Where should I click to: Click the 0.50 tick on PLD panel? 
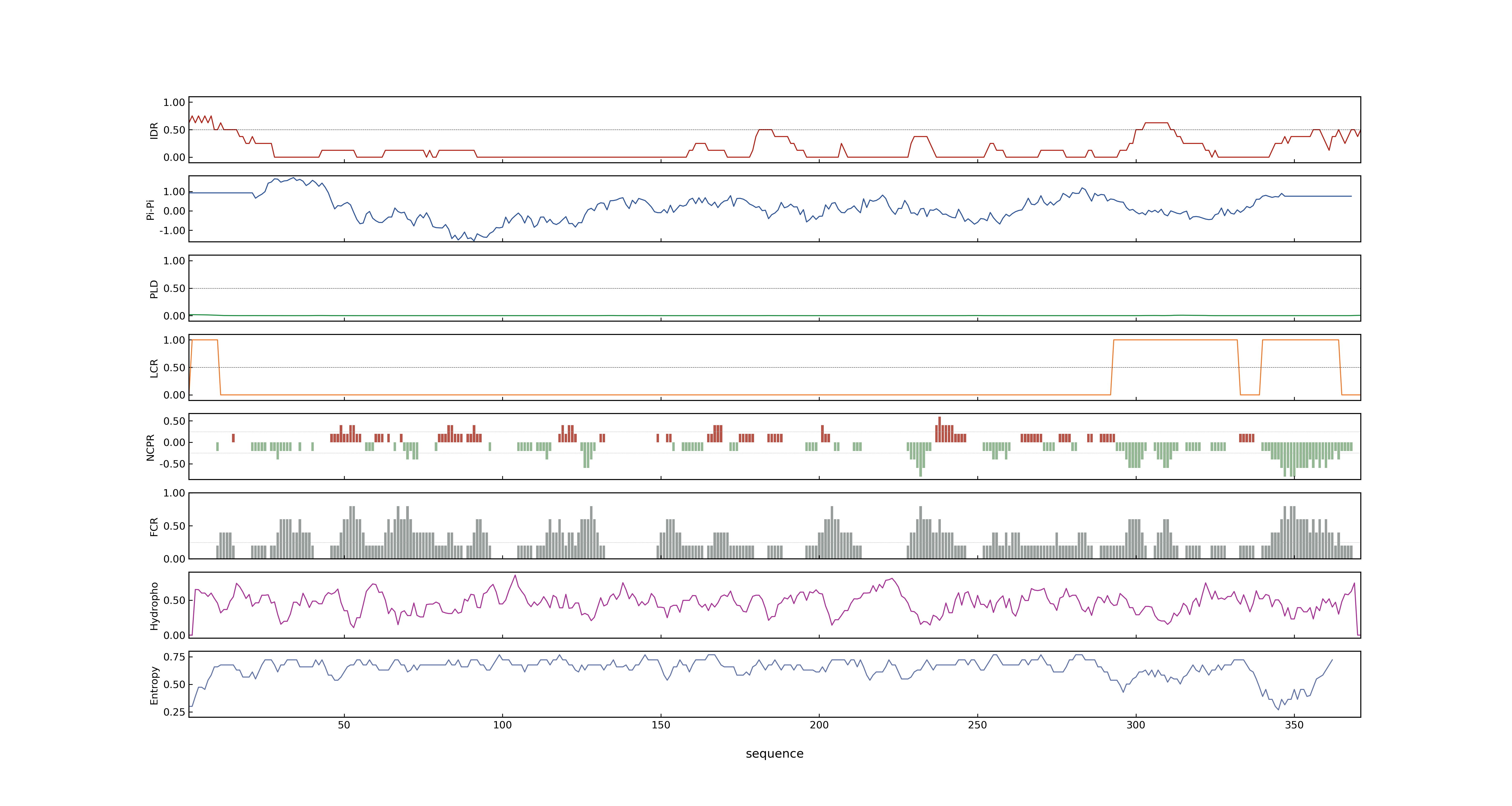tap(174, 288)
